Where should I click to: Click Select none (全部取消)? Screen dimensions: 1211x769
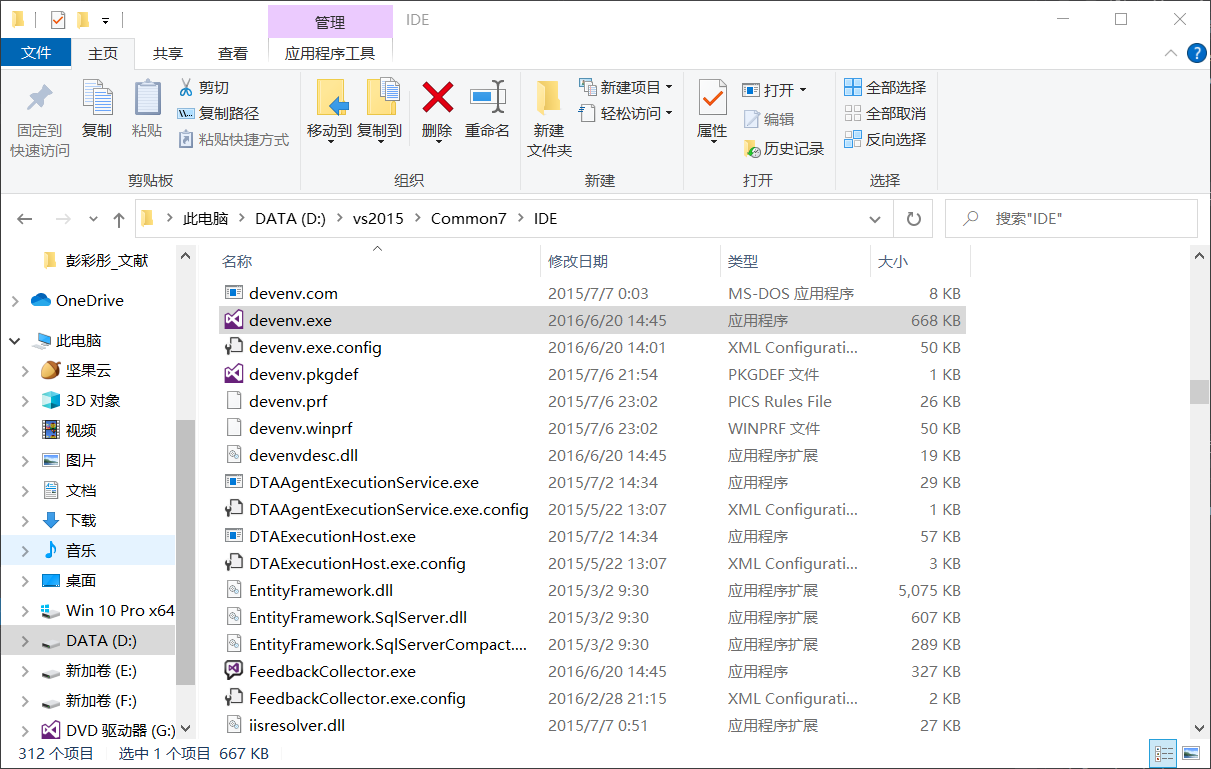885,114
